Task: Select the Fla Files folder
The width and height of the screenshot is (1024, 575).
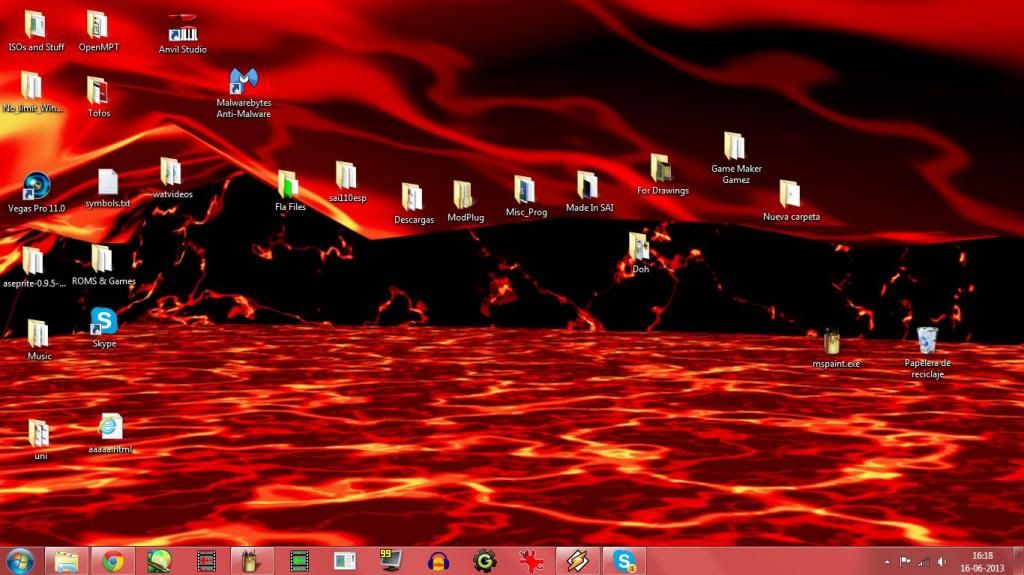Action: (289, 185)
